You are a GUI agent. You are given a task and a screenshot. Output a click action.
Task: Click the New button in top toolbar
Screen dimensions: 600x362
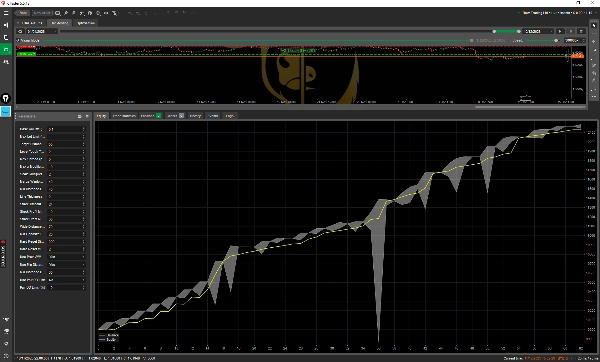[23, 13]
